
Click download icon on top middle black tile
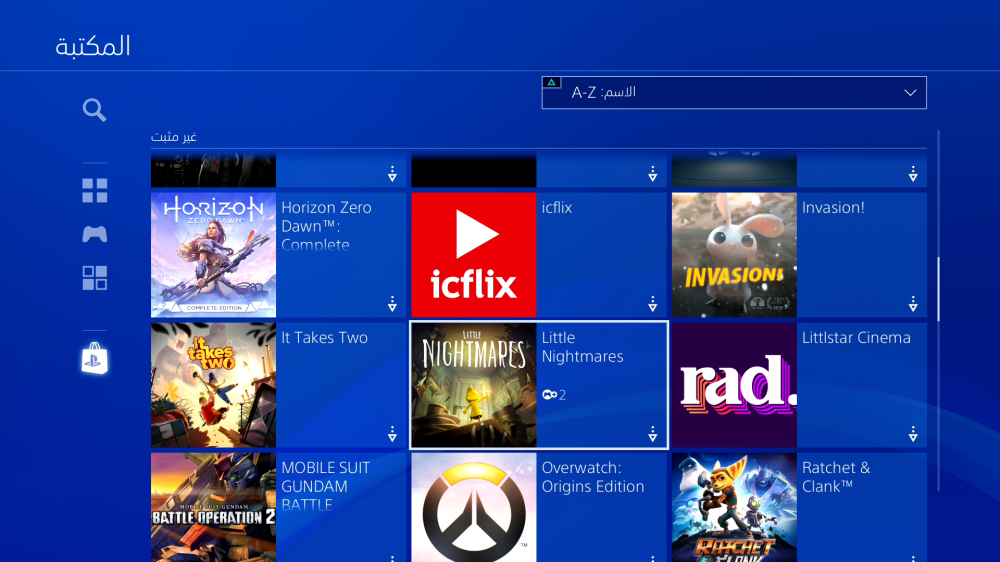pos(652,174)
